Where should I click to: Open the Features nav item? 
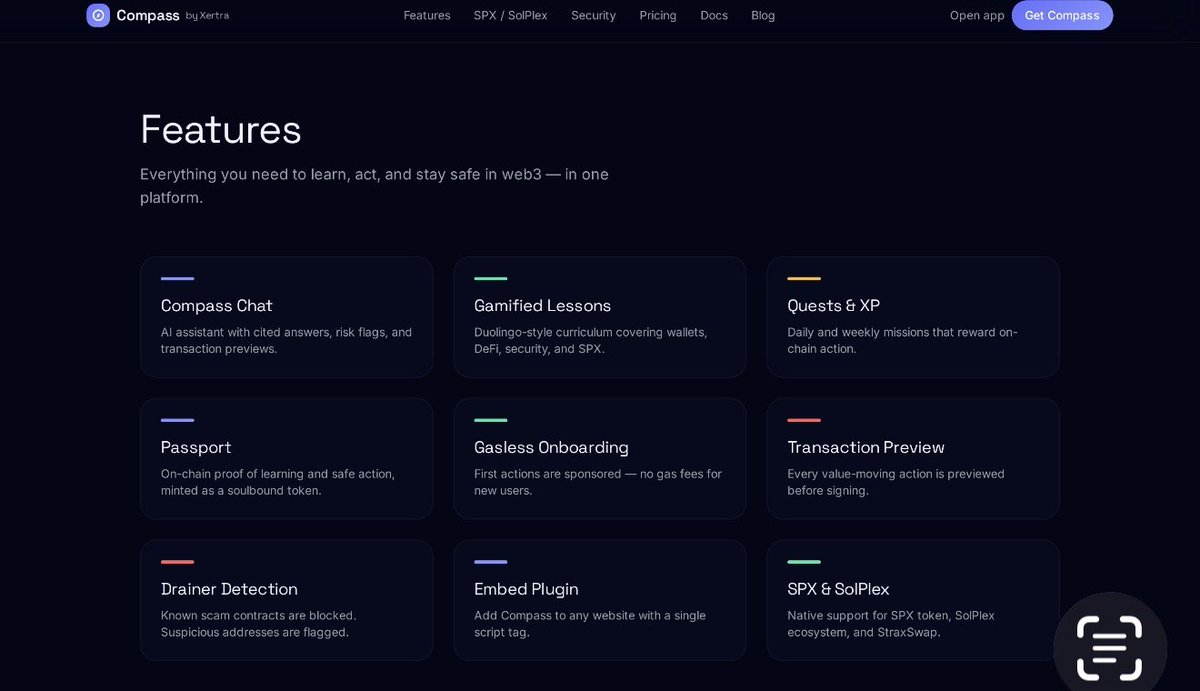click(x=427, y=15)
